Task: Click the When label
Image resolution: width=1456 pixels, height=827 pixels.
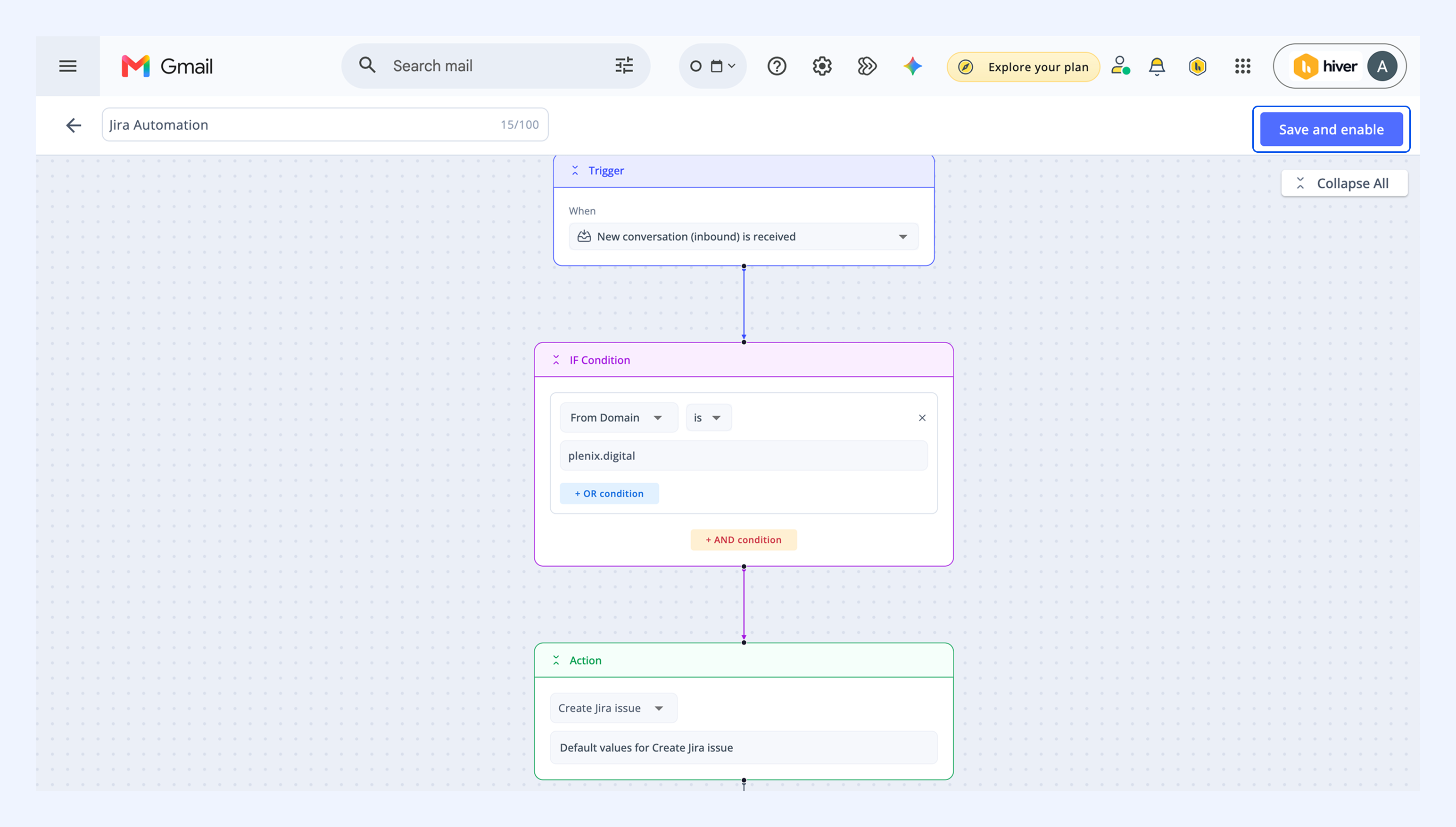Action: 582,211
